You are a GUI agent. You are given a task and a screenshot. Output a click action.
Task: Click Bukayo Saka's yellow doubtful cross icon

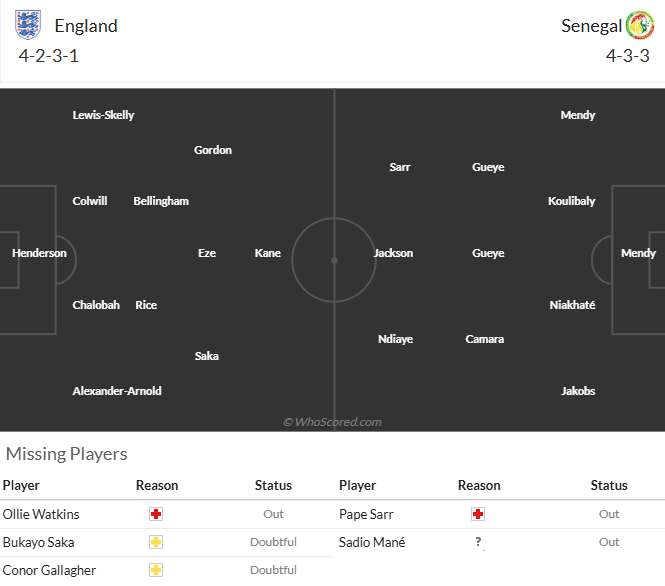pyautogui.click(x=156, y=542)
